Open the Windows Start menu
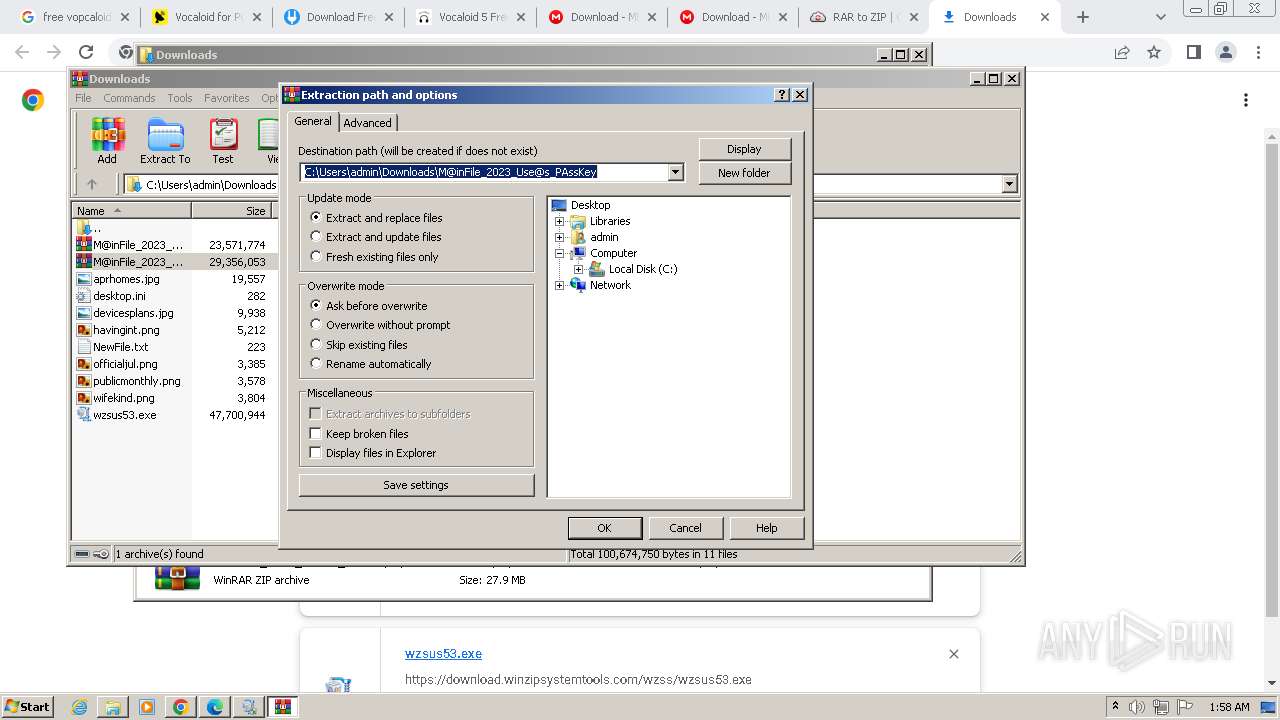The width and height of the screenshot is (1280, 720). click(x=27, y=707)
